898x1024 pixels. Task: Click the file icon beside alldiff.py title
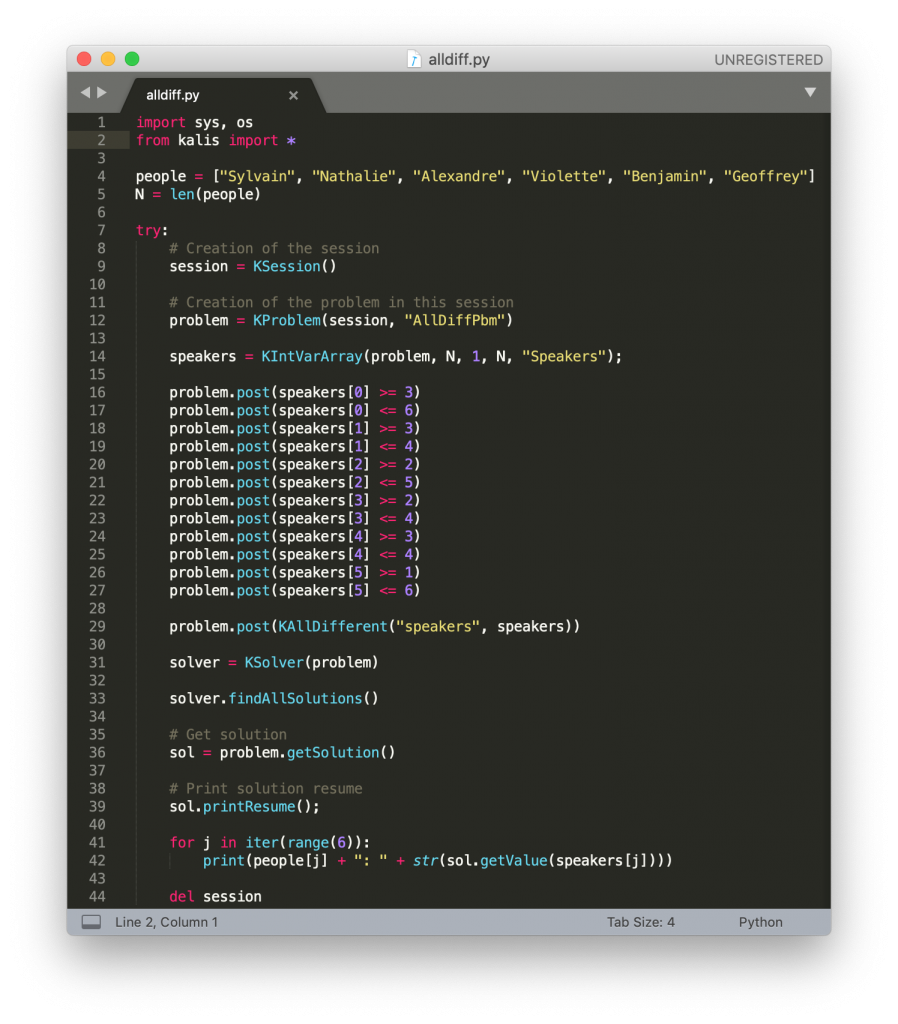pos(414,60)
